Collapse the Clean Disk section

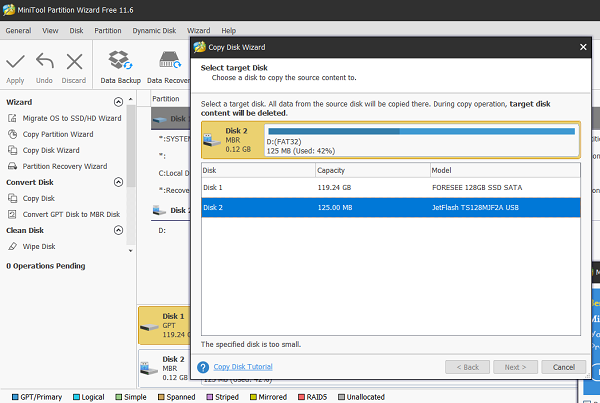tap(119, 230)
